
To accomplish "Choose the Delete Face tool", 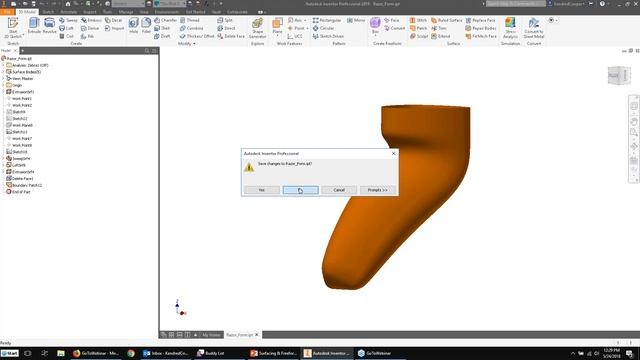I will 231,36.
